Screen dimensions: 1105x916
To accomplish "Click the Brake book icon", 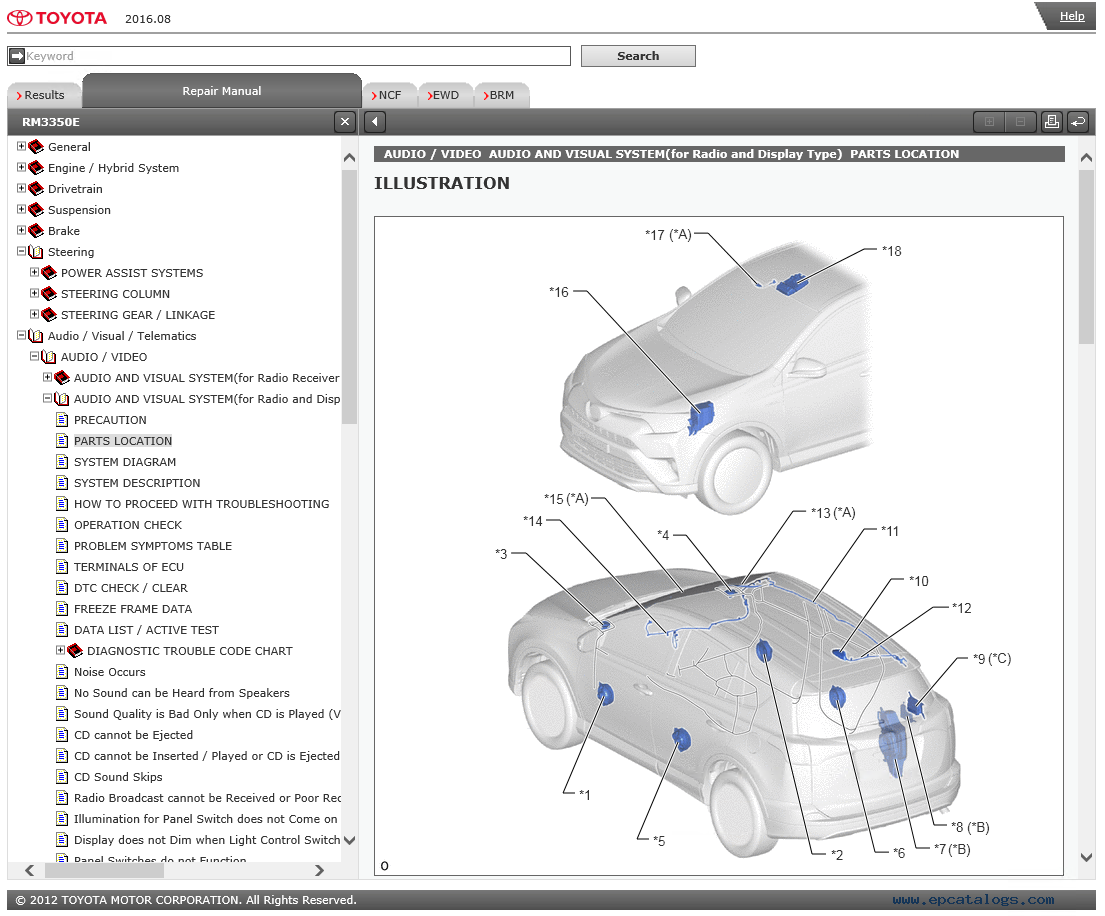I will tap(36, 231).
